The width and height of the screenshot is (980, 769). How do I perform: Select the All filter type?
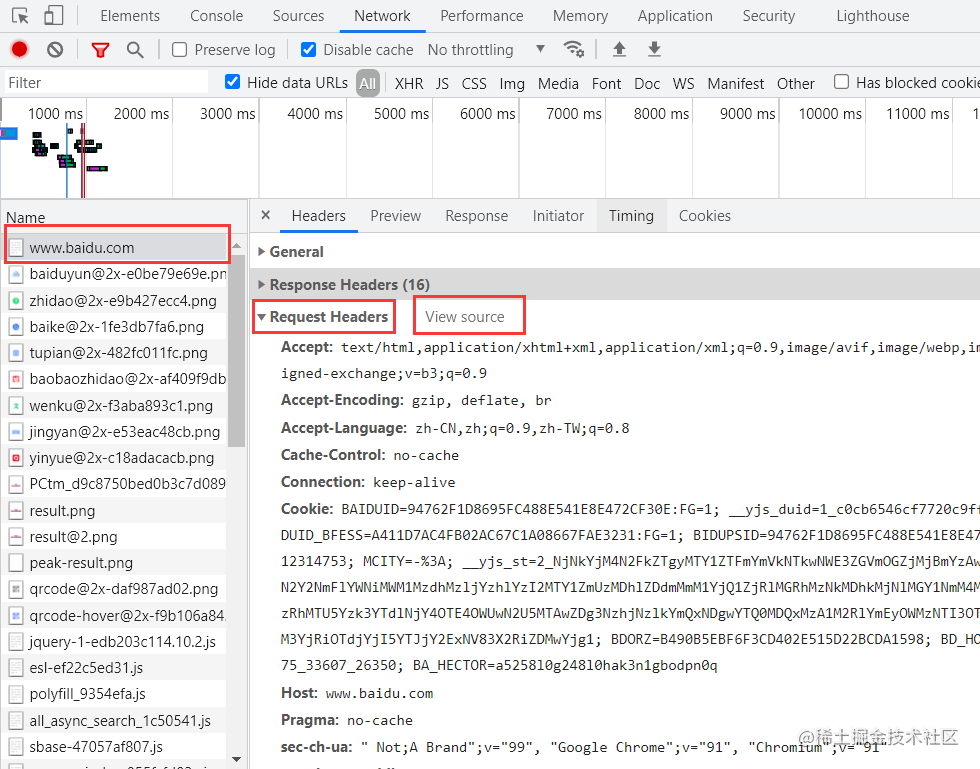[x=368, y=83]
